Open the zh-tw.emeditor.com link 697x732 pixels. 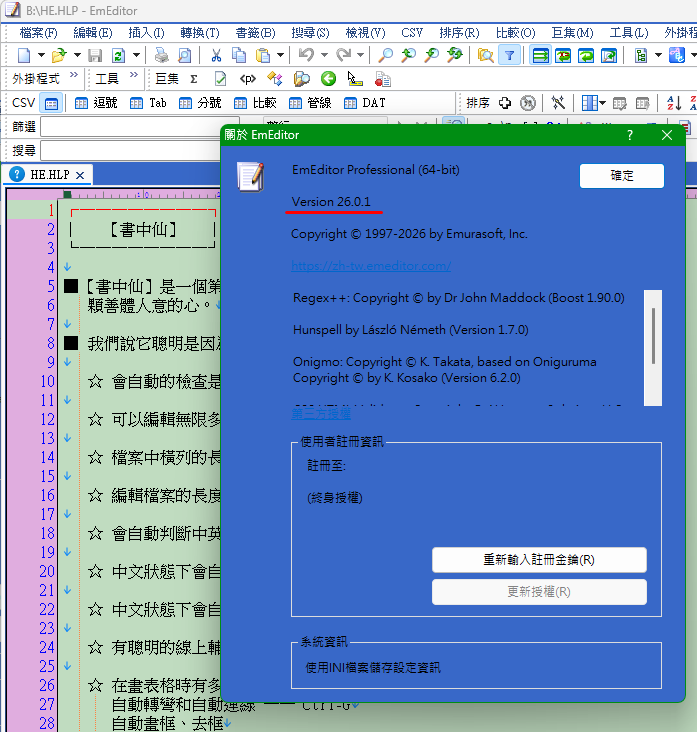pos(371,266)
